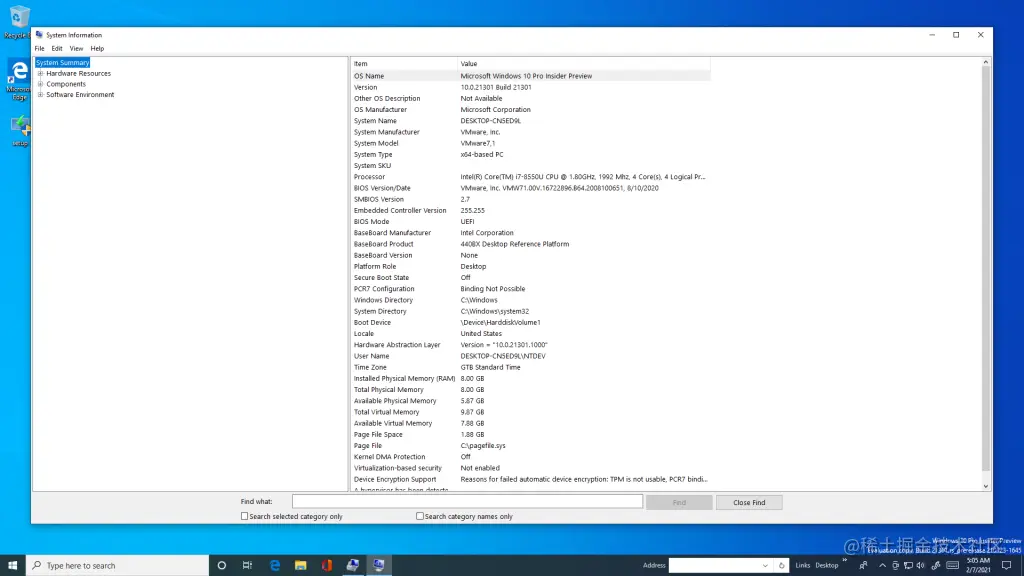The height and width of the screenshot is (576, 1024).
Task: Click the details pane vertical scrollbar thumb
Action: pos(985,268)
